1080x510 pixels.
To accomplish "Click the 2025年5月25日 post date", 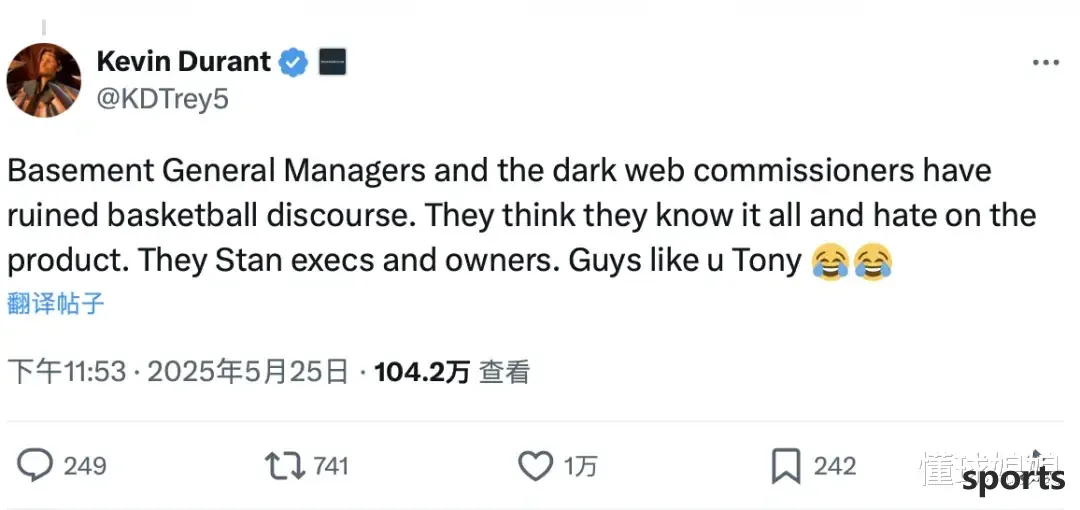I will coord(248,373).
